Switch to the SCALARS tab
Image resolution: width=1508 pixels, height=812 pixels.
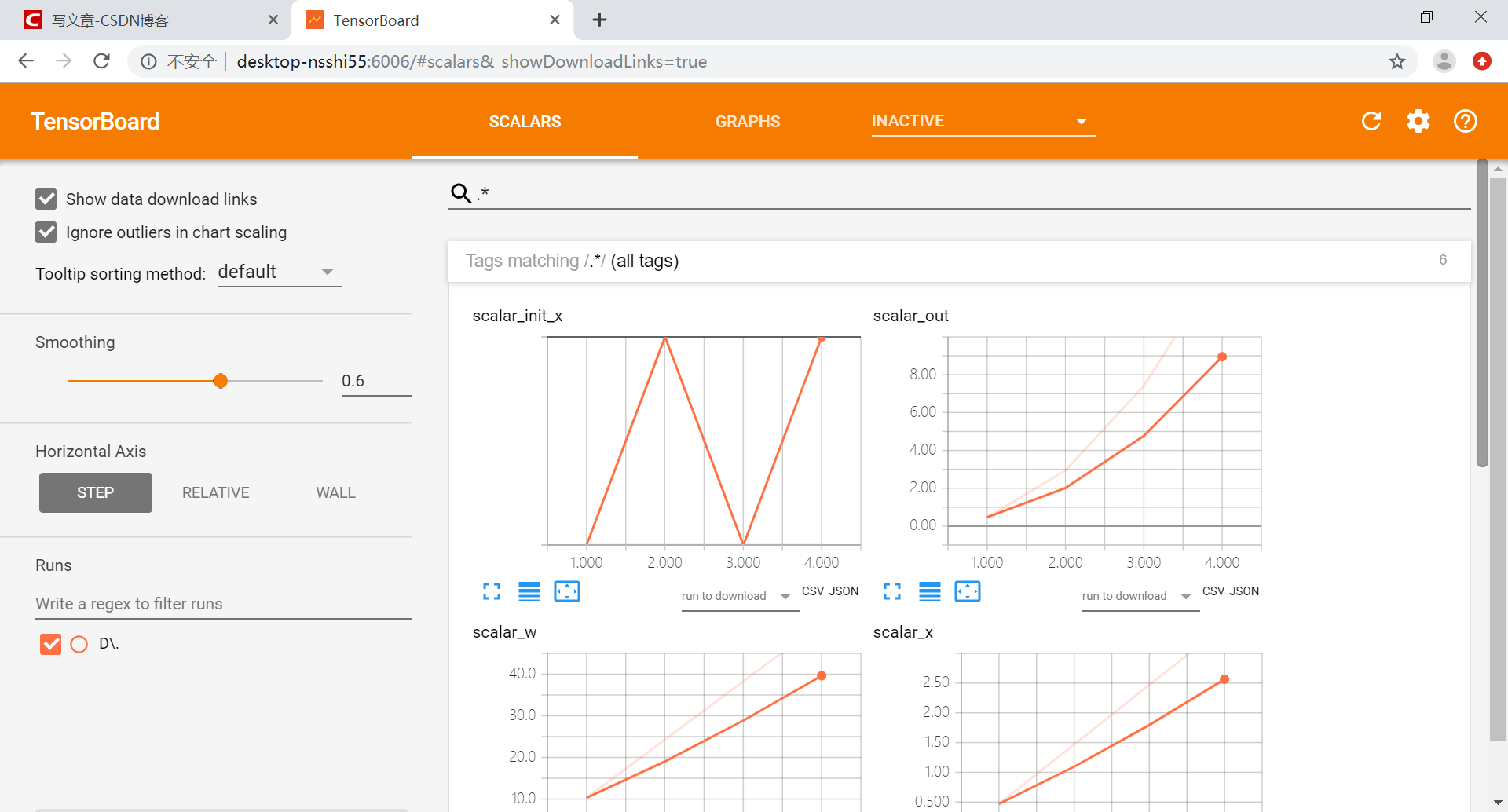tap(525, 121)
